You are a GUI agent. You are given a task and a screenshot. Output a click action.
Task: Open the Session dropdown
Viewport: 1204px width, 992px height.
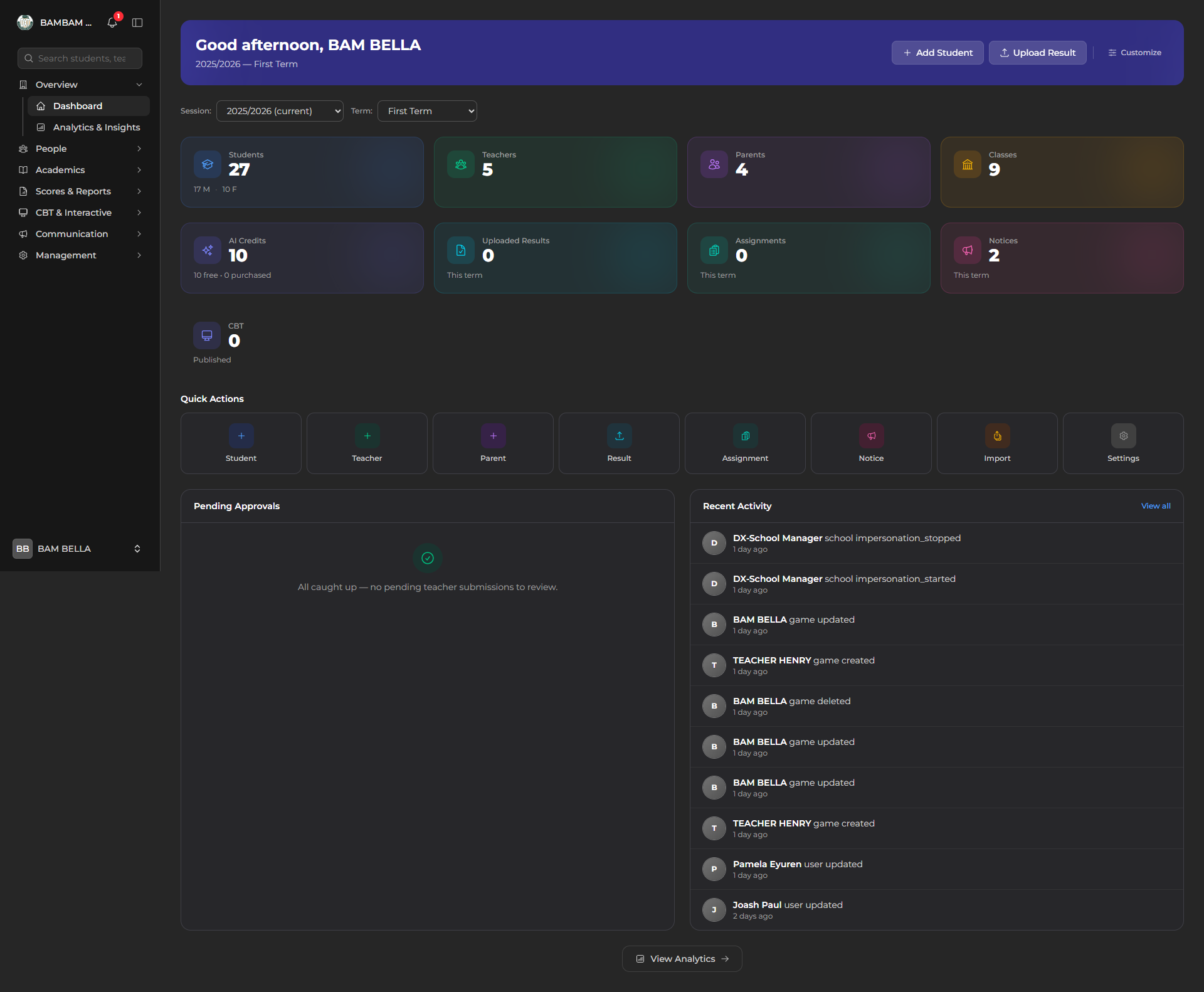coord(280,111)
